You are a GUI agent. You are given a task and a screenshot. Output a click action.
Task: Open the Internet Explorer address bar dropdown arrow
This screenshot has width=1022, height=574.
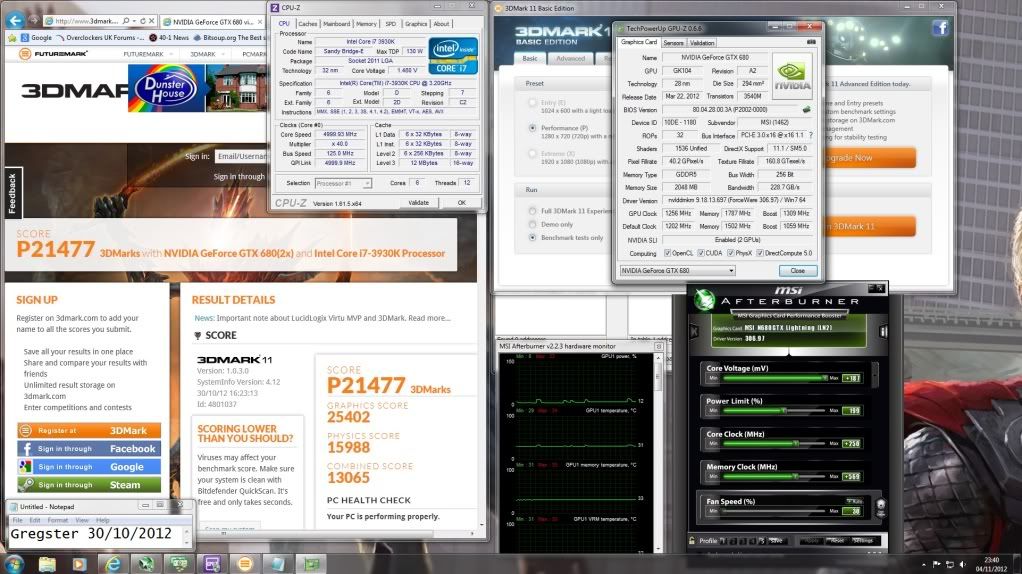134,21
